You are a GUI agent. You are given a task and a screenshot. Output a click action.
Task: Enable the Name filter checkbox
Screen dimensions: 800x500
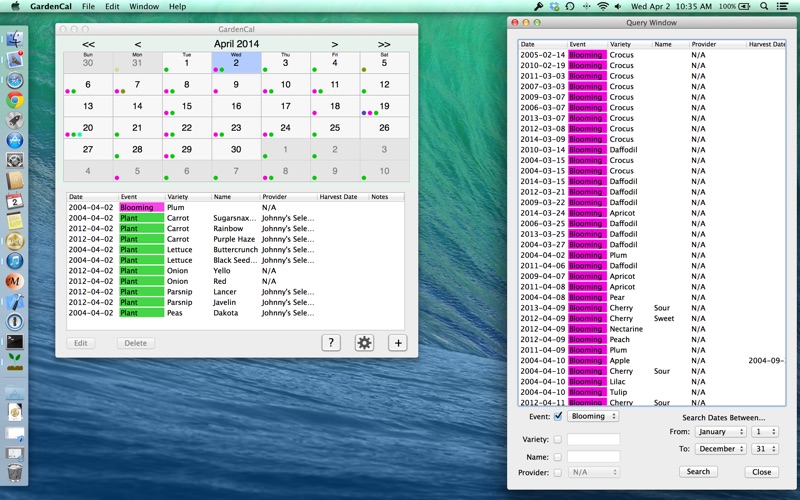pos(558,457)
